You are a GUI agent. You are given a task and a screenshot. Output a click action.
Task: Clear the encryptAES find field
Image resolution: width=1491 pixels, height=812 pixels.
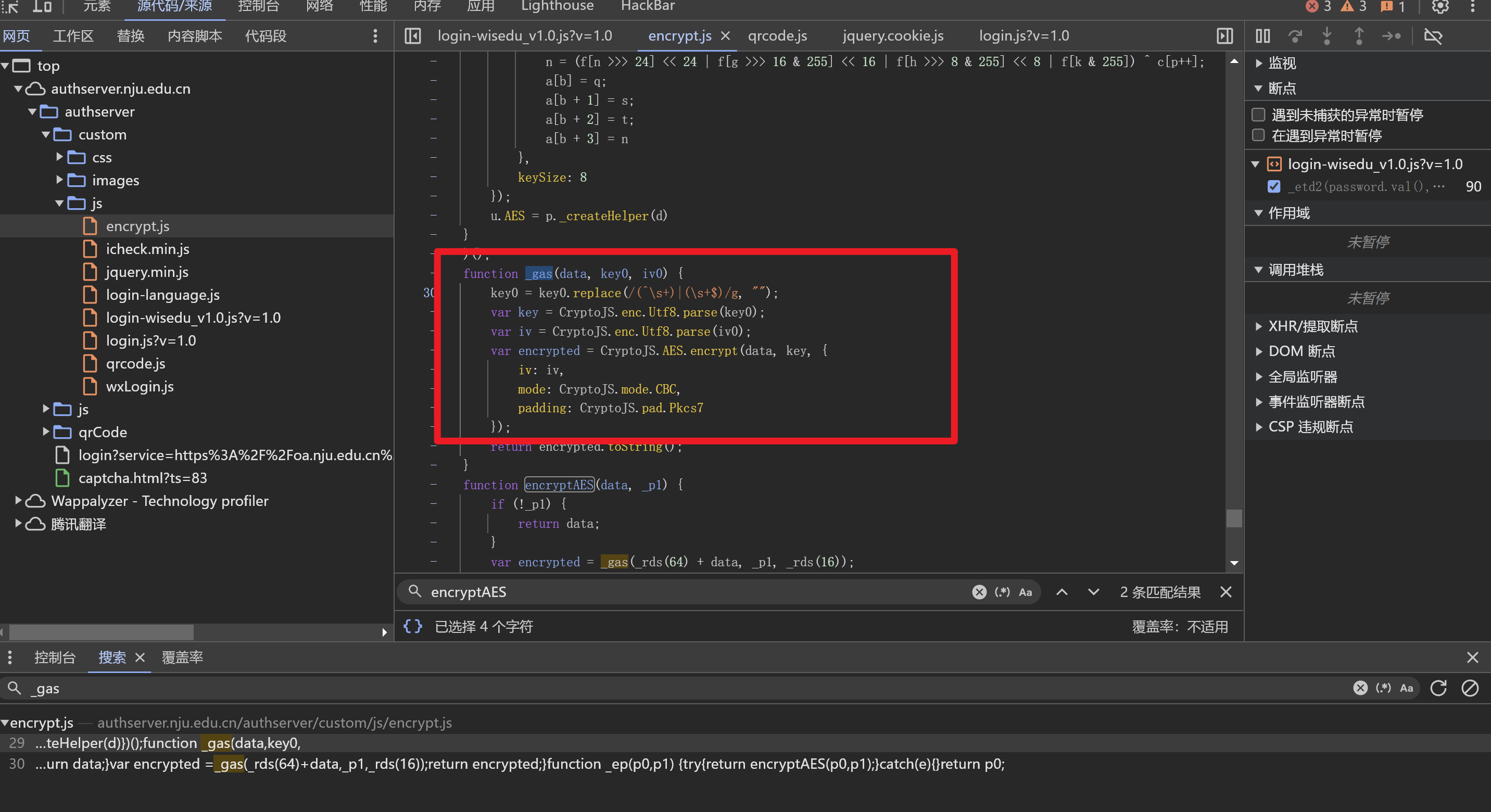tap(979, 591)
